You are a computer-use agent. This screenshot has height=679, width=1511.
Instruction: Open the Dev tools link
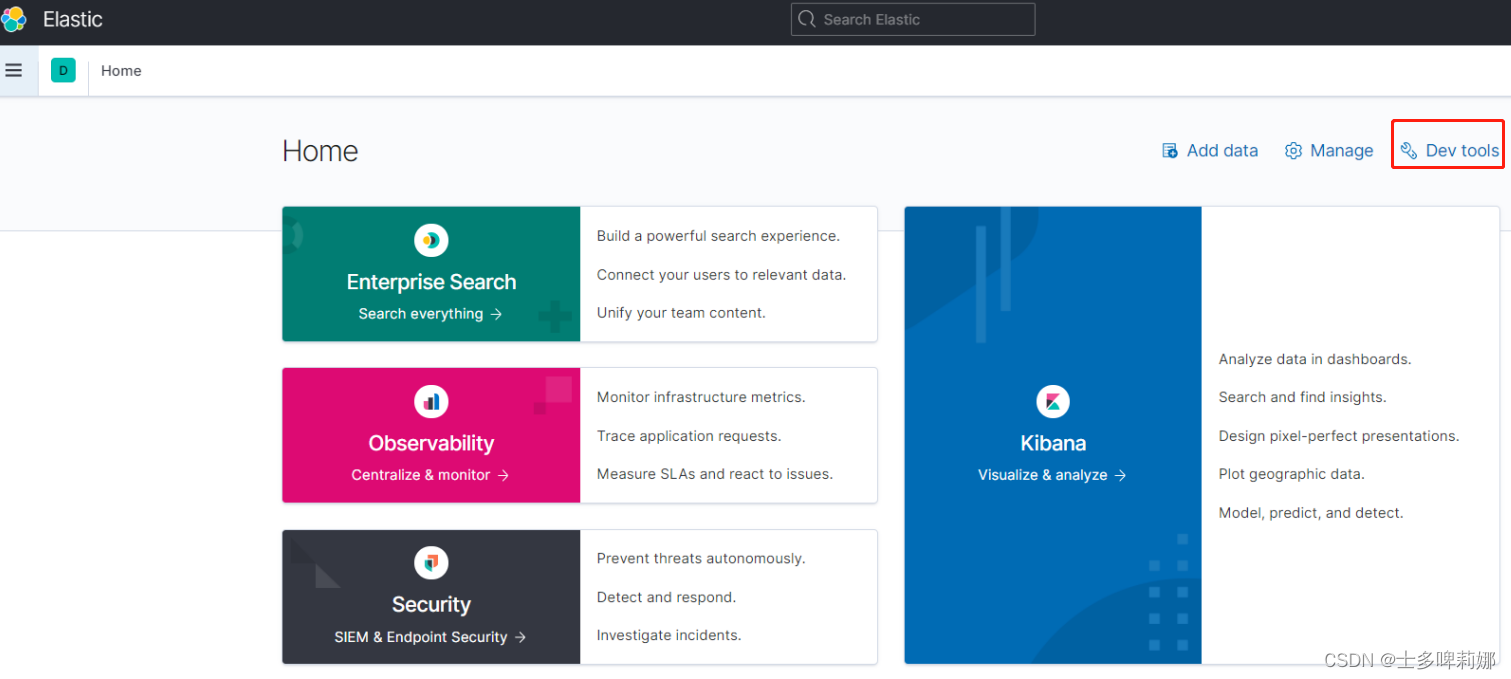(x=1450, y=151)
